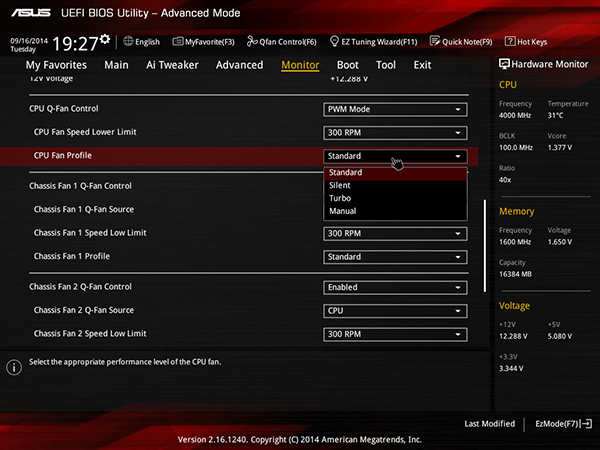This screenshot has width=600, height=450.
Task: Click Last Modified button
Action: pyautogui.click(x=489, y=424)
